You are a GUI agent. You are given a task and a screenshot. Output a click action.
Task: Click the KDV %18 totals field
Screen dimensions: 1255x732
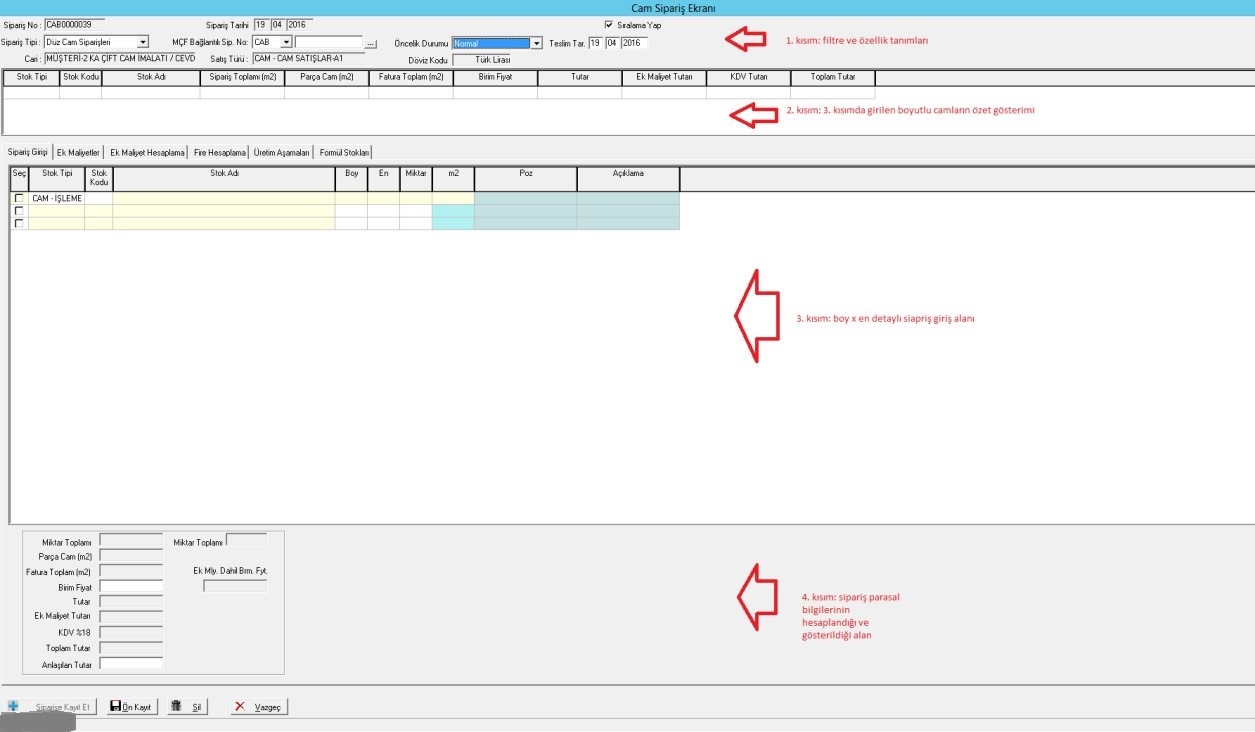131,632
